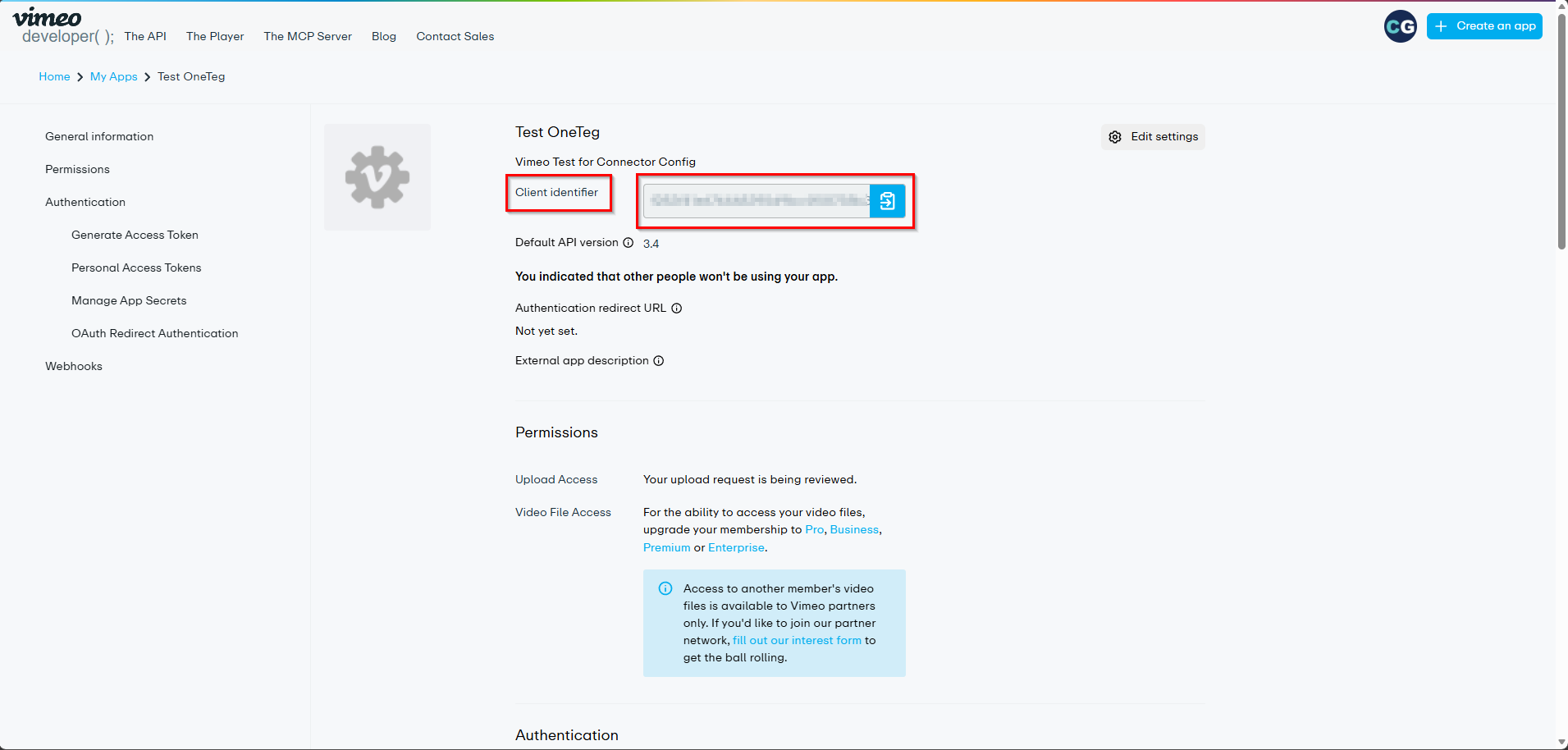Click the vertical page scrollbar
The image size is (1568, 750).
pyautogui.click(x=1561, y=130)
